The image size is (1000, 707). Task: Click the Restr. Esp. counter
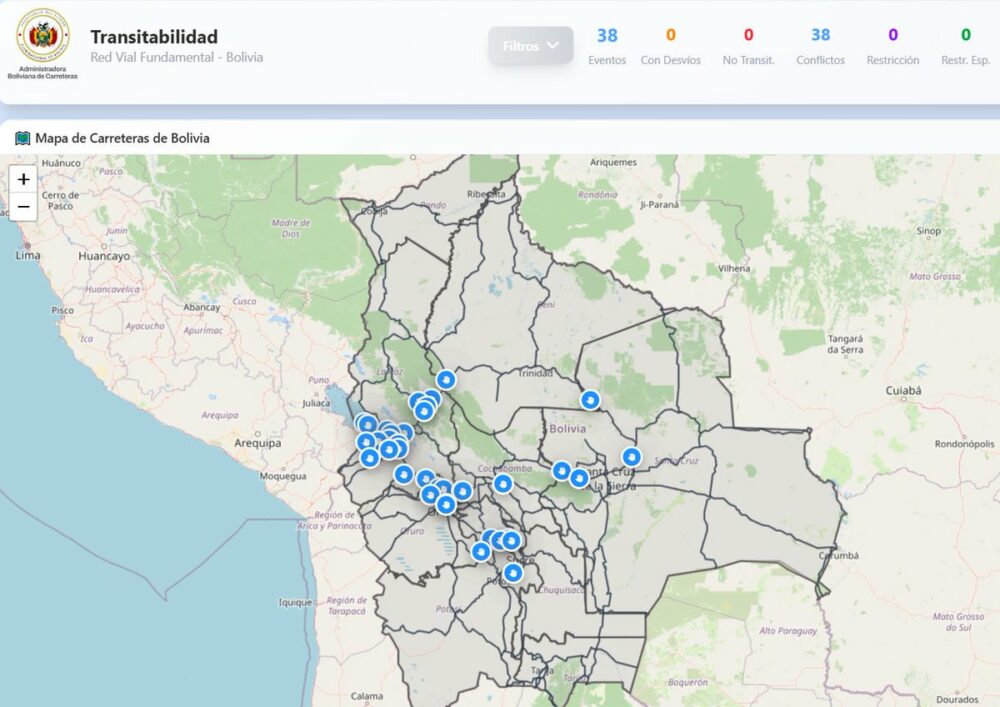point(965,46)
